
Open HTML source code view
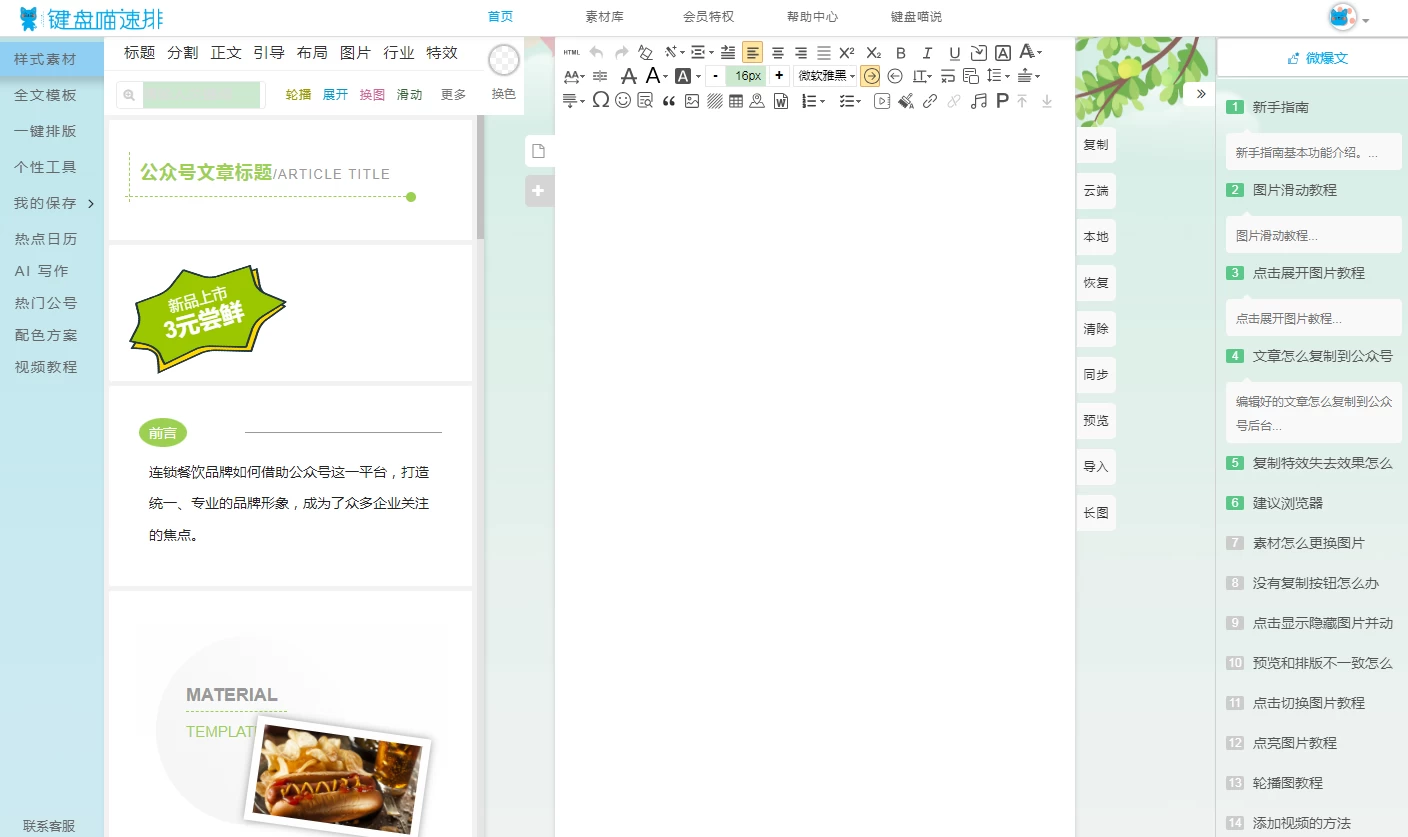pos(571,53)
